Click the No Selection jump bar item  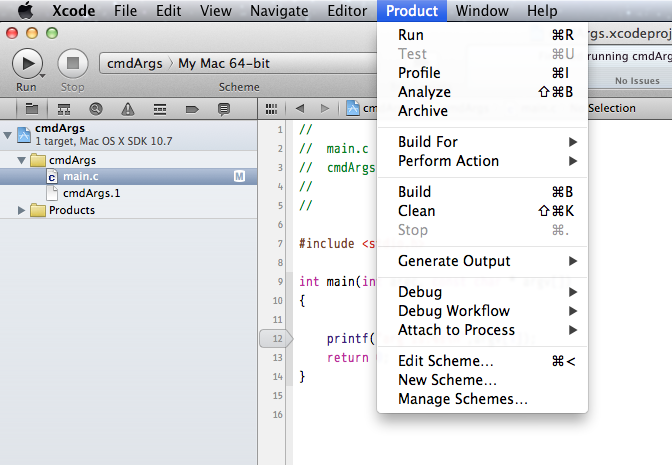click(x=612, y=108)
